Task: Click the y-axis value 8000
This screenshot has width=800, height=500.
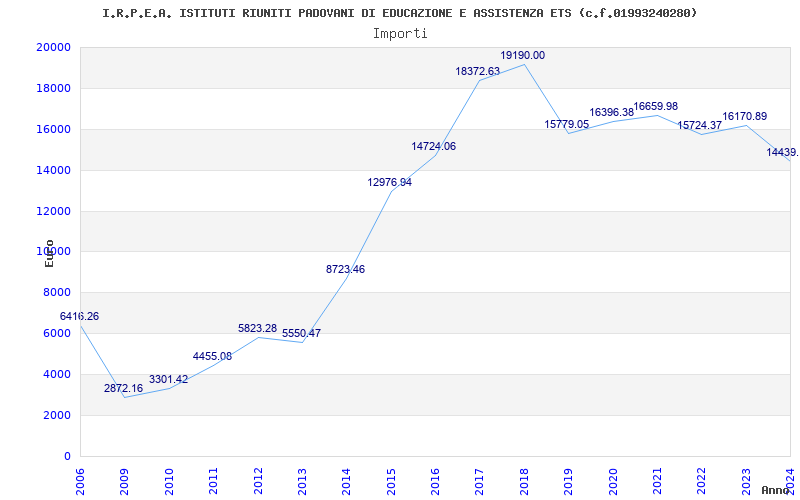Action: click(56, 292)
